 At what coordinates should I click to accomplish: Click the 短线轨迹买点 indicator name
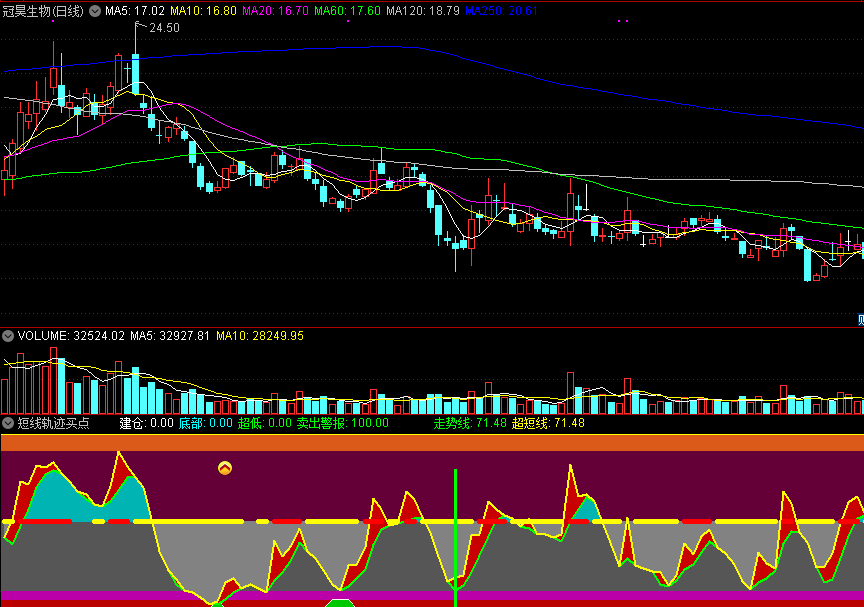click(53, 423)
